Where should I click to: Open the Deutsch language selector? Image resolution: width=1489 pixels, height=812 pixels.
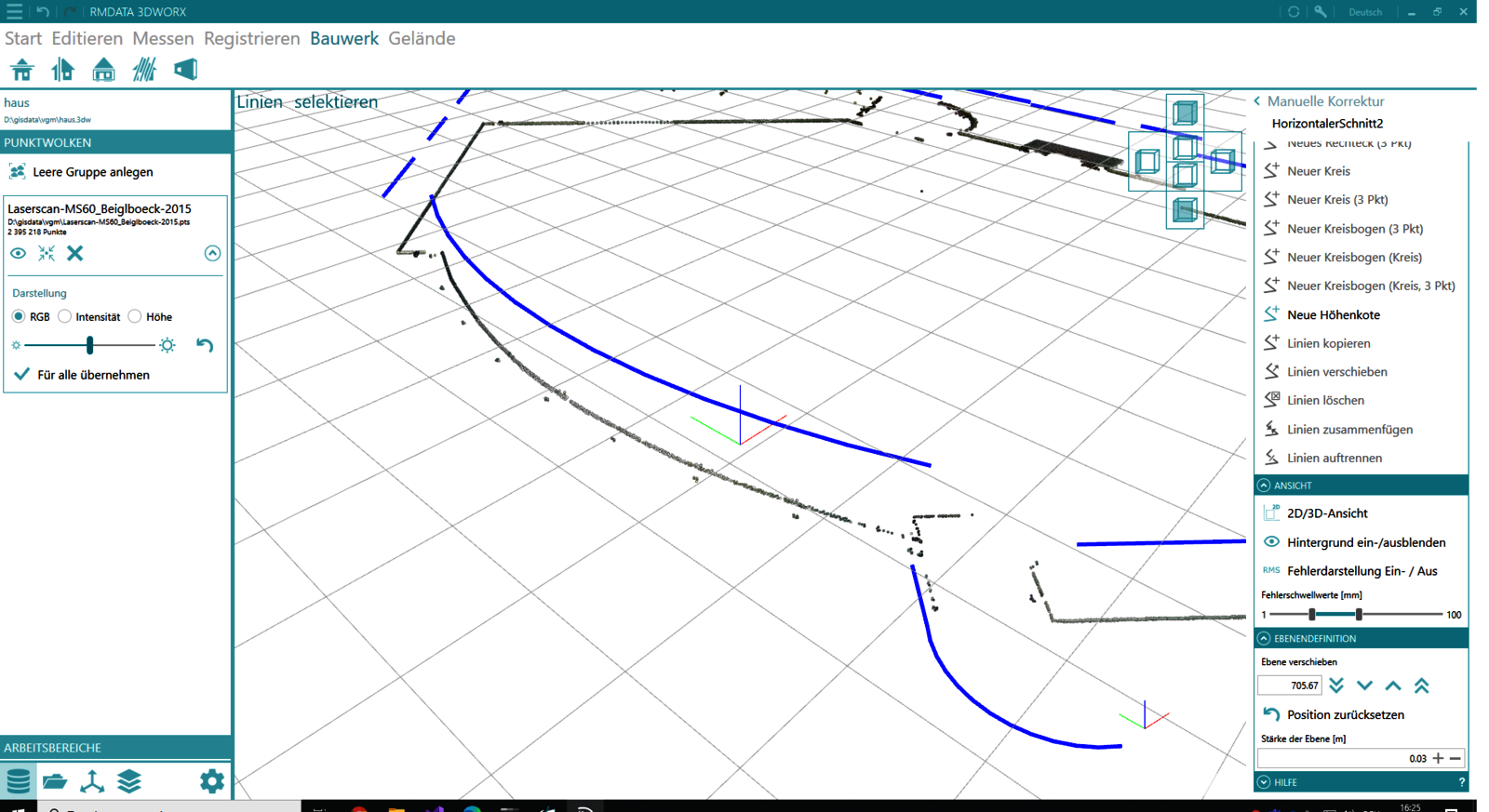1364,12
